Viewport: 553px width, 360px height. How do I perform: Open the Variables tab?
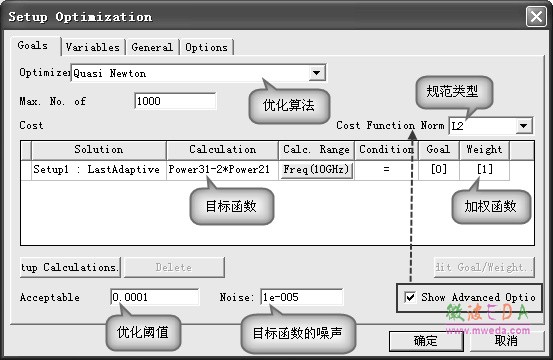coord(93,47)
